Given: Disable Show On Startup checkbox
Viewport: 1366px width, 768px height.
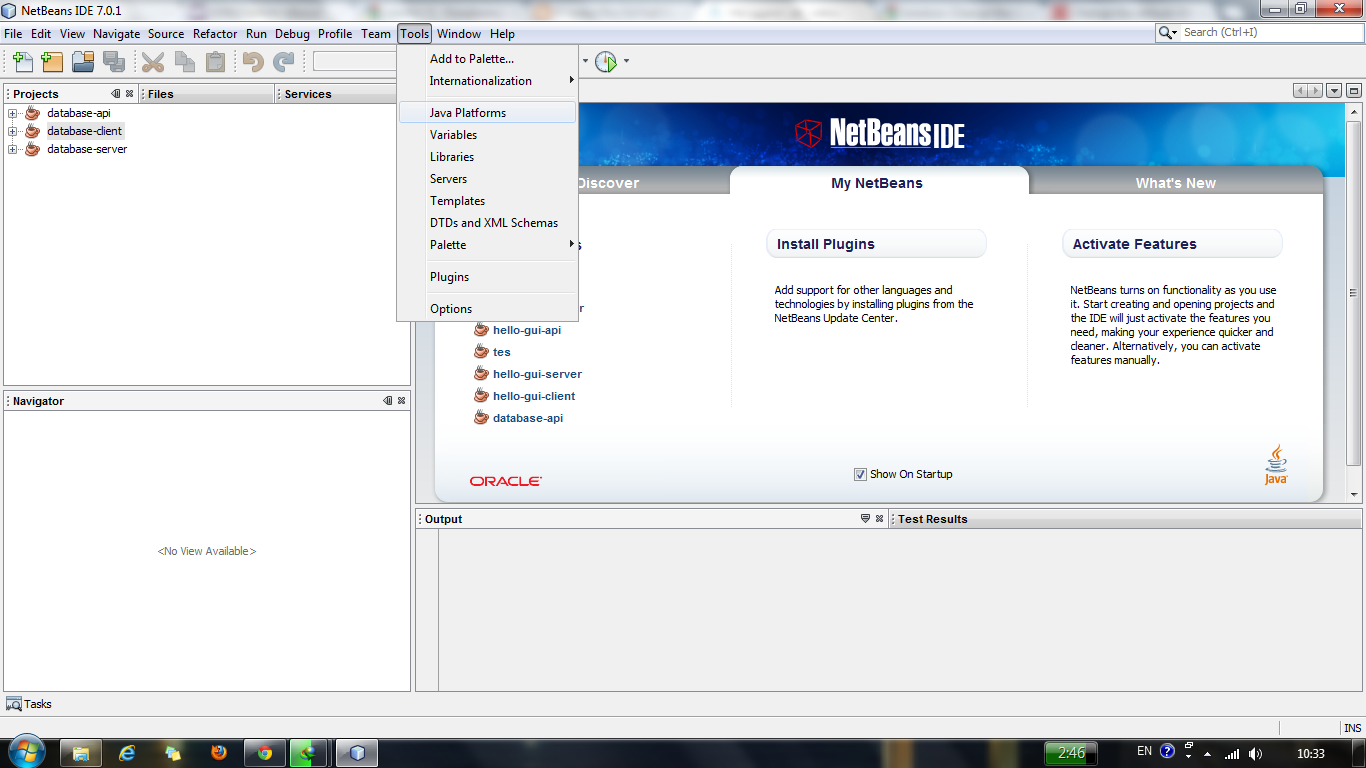Looking at the screenshot, I should pos(860,474).
